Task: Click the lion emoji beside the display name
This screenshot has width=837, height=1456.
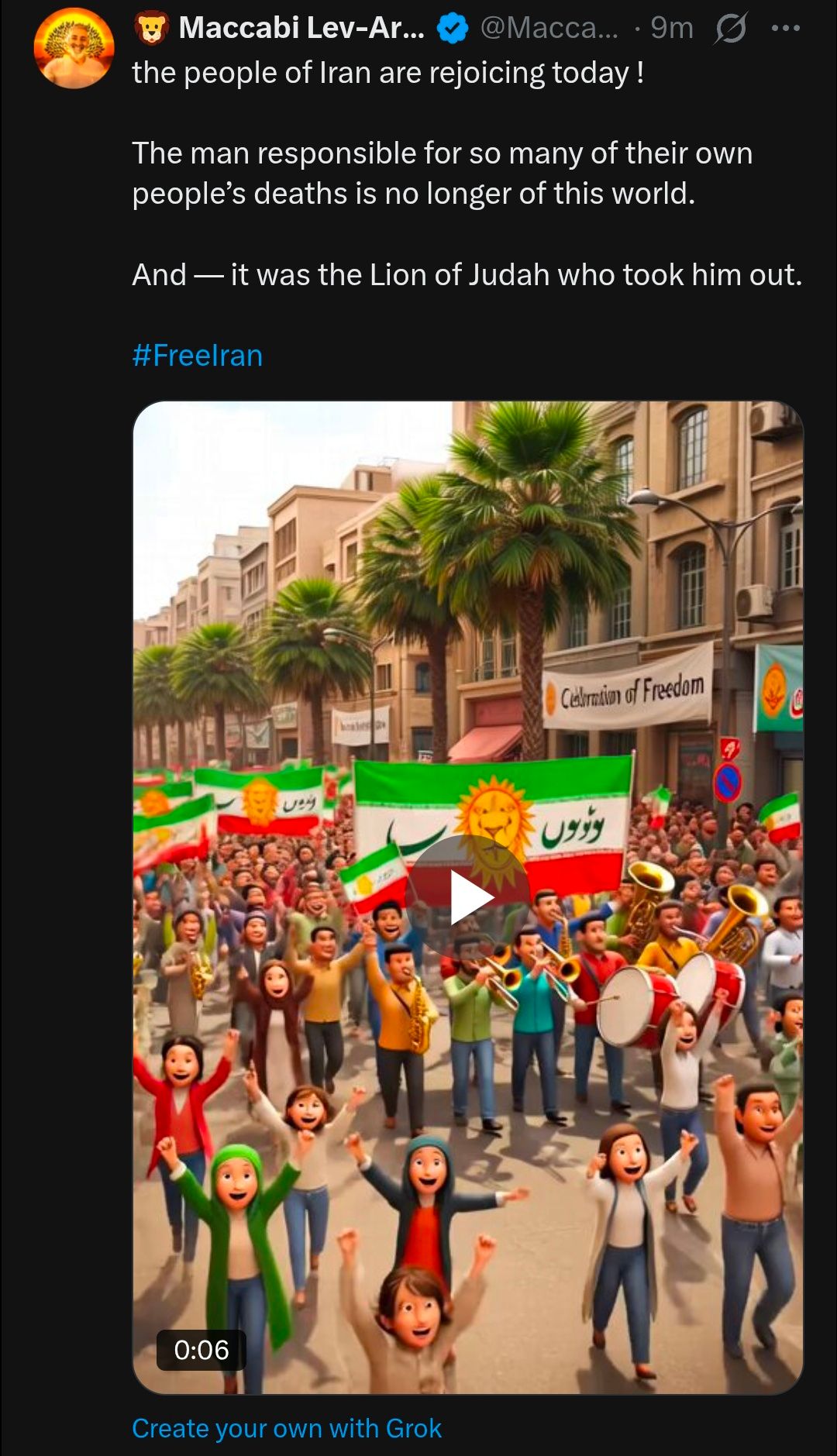Action: click(152, 29)
